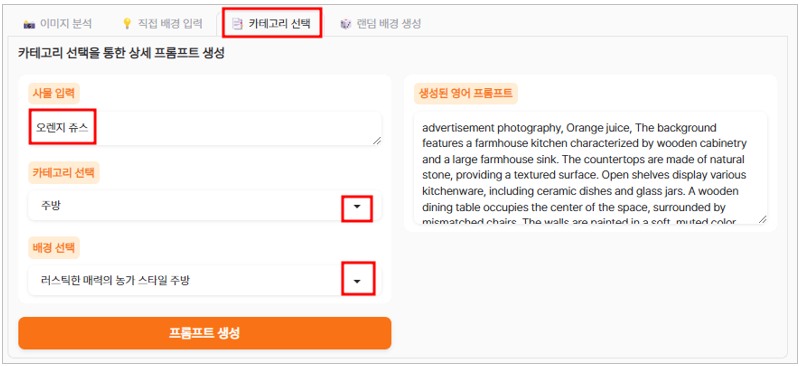Click the 사물 입력 label

54,93
